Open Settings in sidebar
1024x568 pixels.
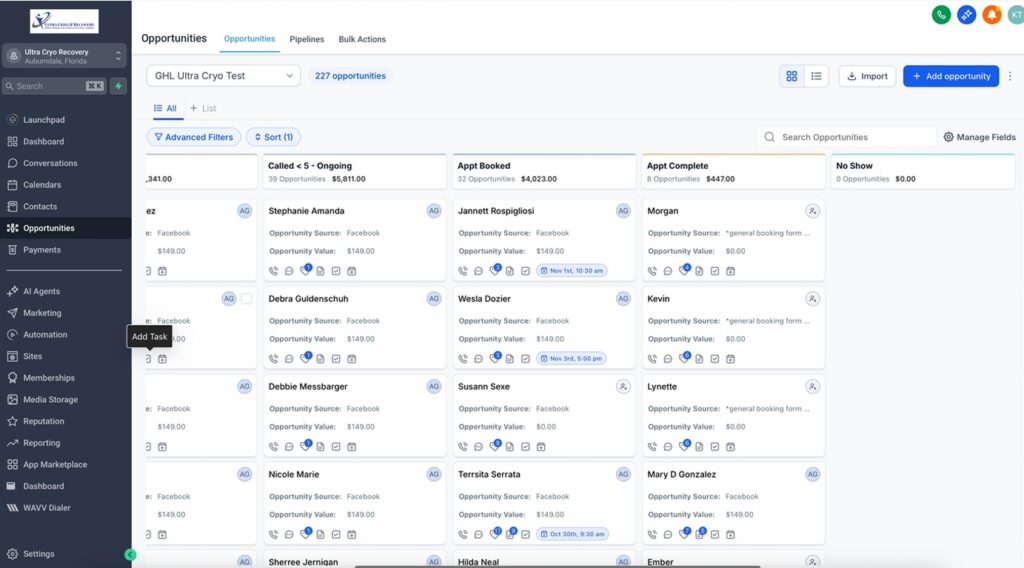(x=39, y=554)
